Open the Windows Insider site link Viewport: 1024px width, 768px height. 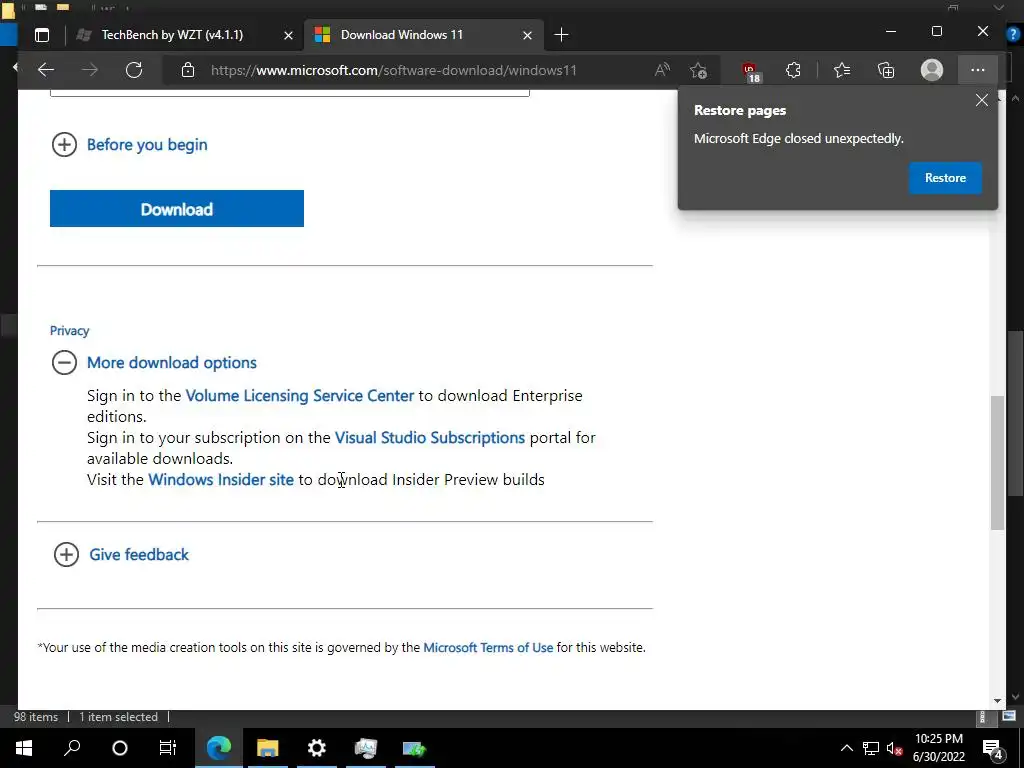coord(221,479)
